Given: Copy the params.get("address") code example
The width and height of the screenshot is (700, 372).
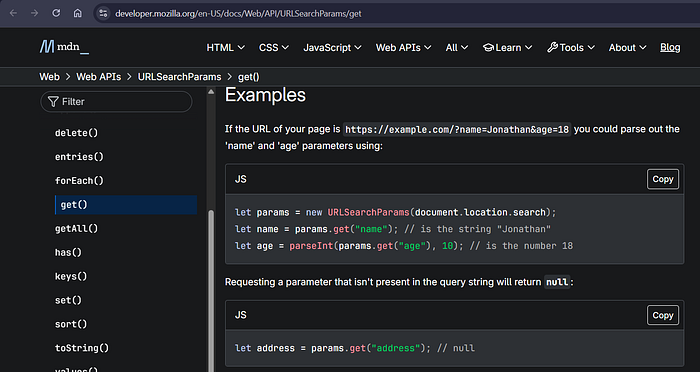Looking at the screenshot, I should click(663, 315).
